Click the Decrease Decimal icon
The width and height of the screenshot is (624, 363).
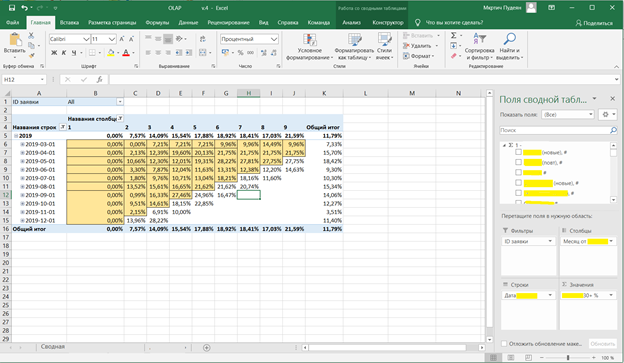(274, 53)
